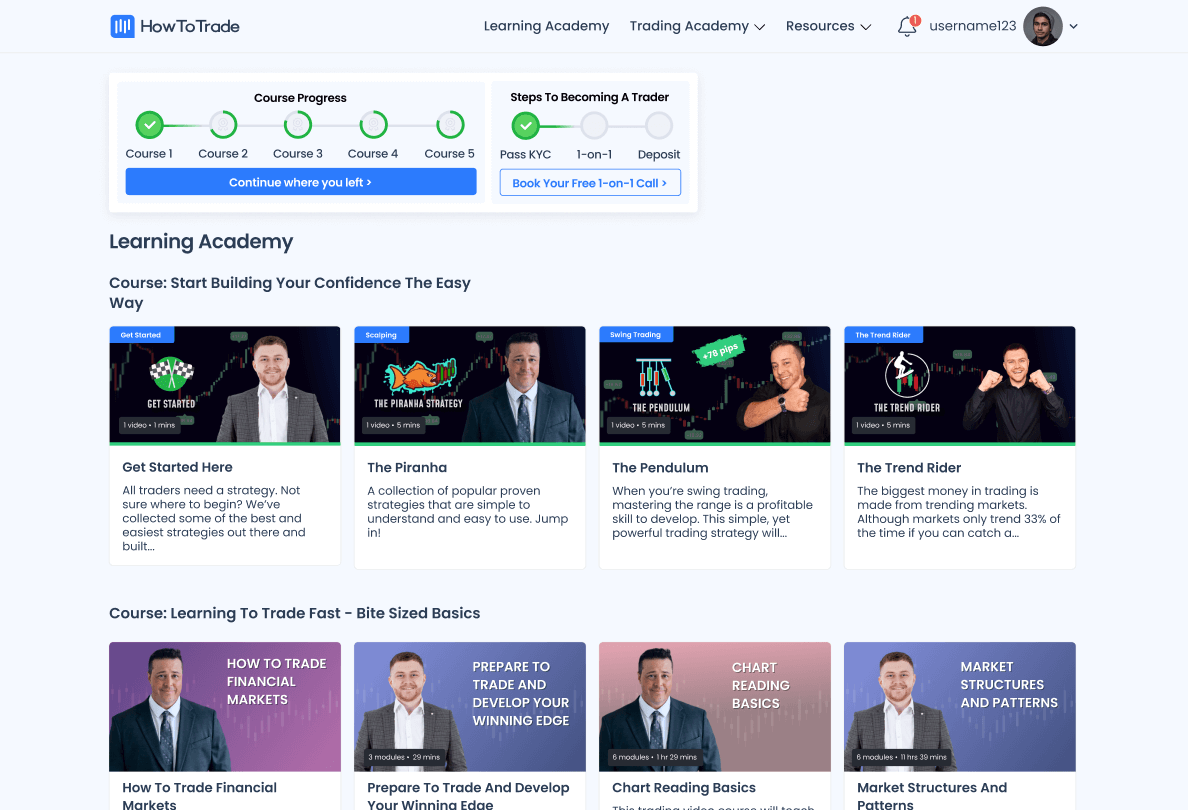Select the Course 3 progress circle

pyautogui.click(x=298, y=125)
